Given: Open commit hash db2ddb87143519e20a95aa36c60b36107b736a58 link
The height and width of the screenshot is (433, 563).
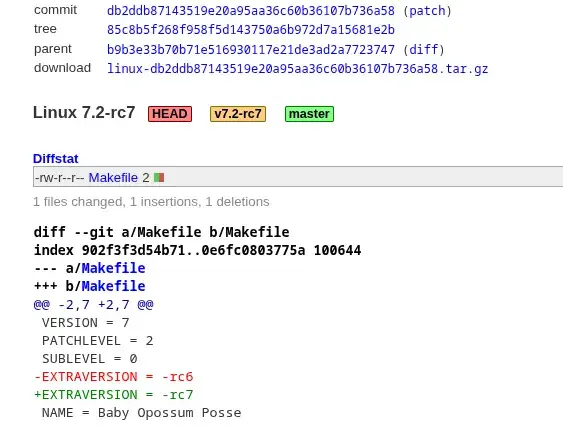Looking at the screenshot, I should coord(251,11).
